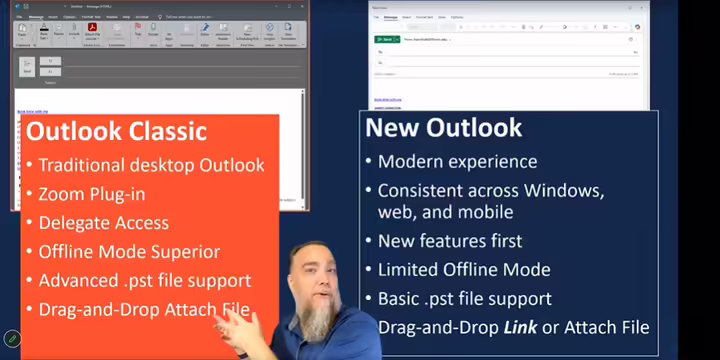Click the green Send button in New Outlook
Screen dimensions: 720x360
pyautogui.click(x=384, y=39)
